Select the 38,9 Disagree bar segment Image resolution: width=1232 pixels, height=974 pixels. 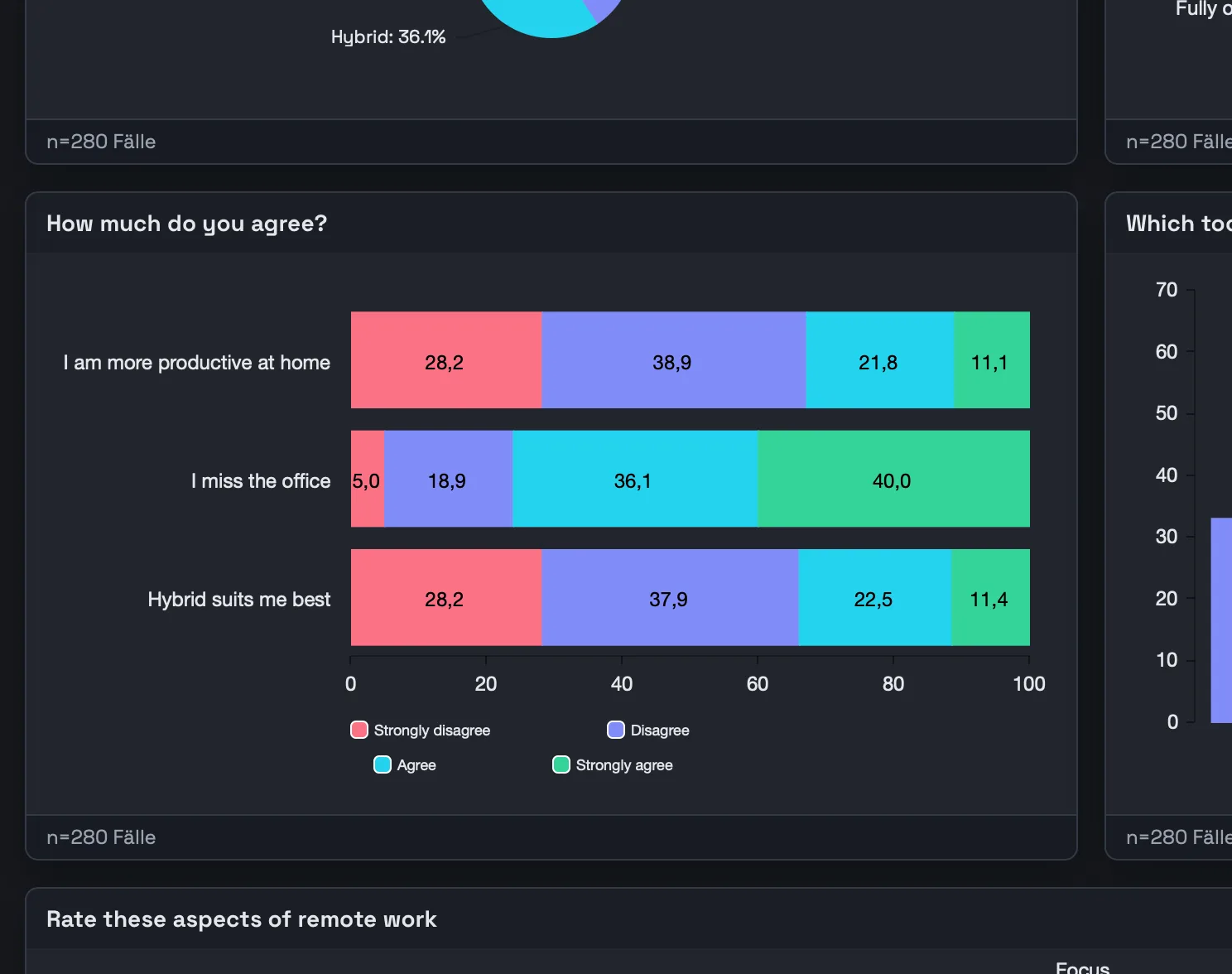click(674, 360)
